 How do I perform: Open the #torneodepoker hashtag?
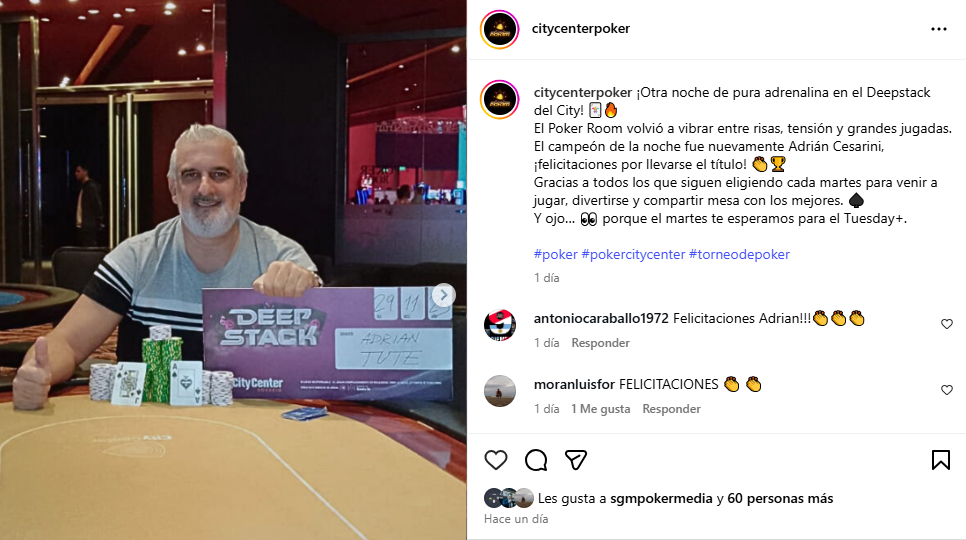[x=739, y=254]
